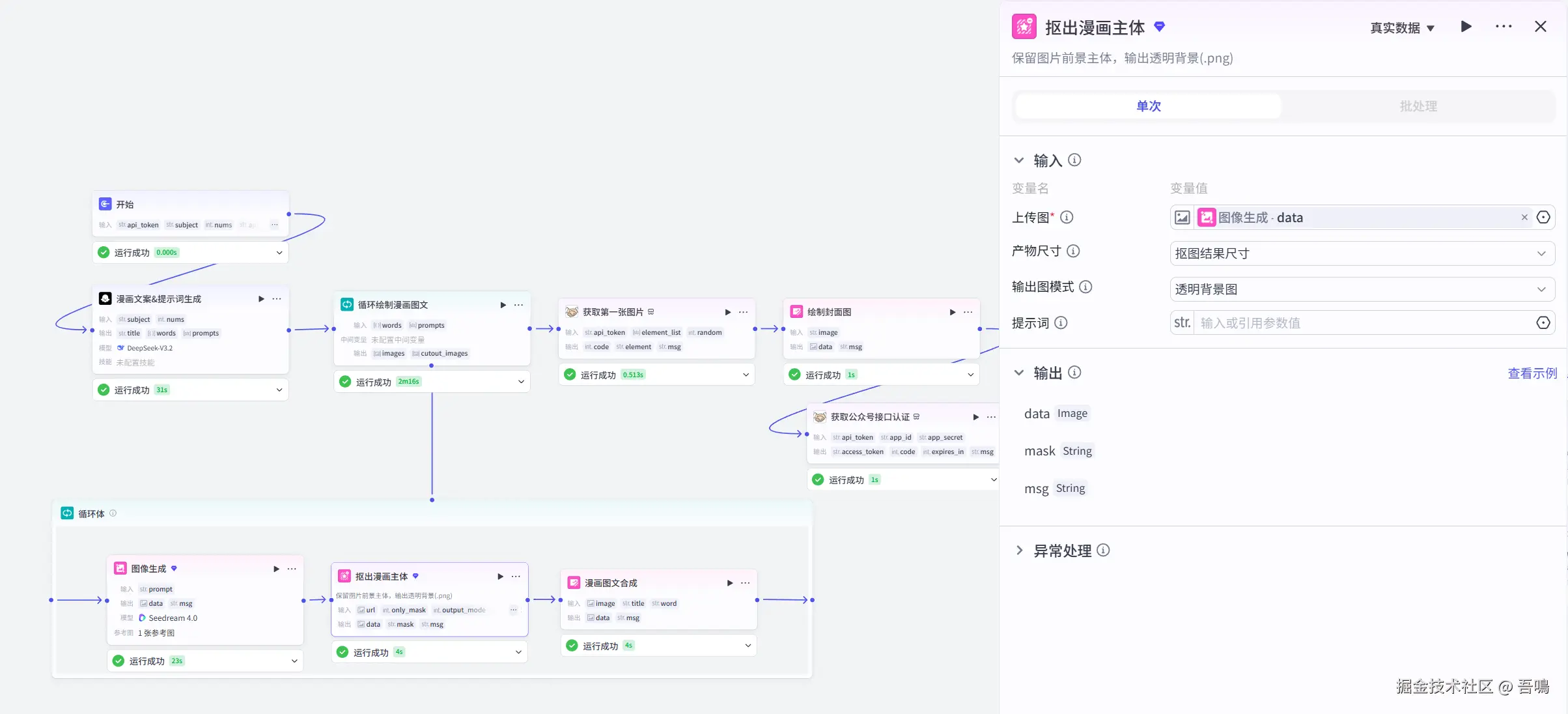Run the 绘制封面图 node
Viewport: 1568px width, 714px height.
[x=953, y=312]
